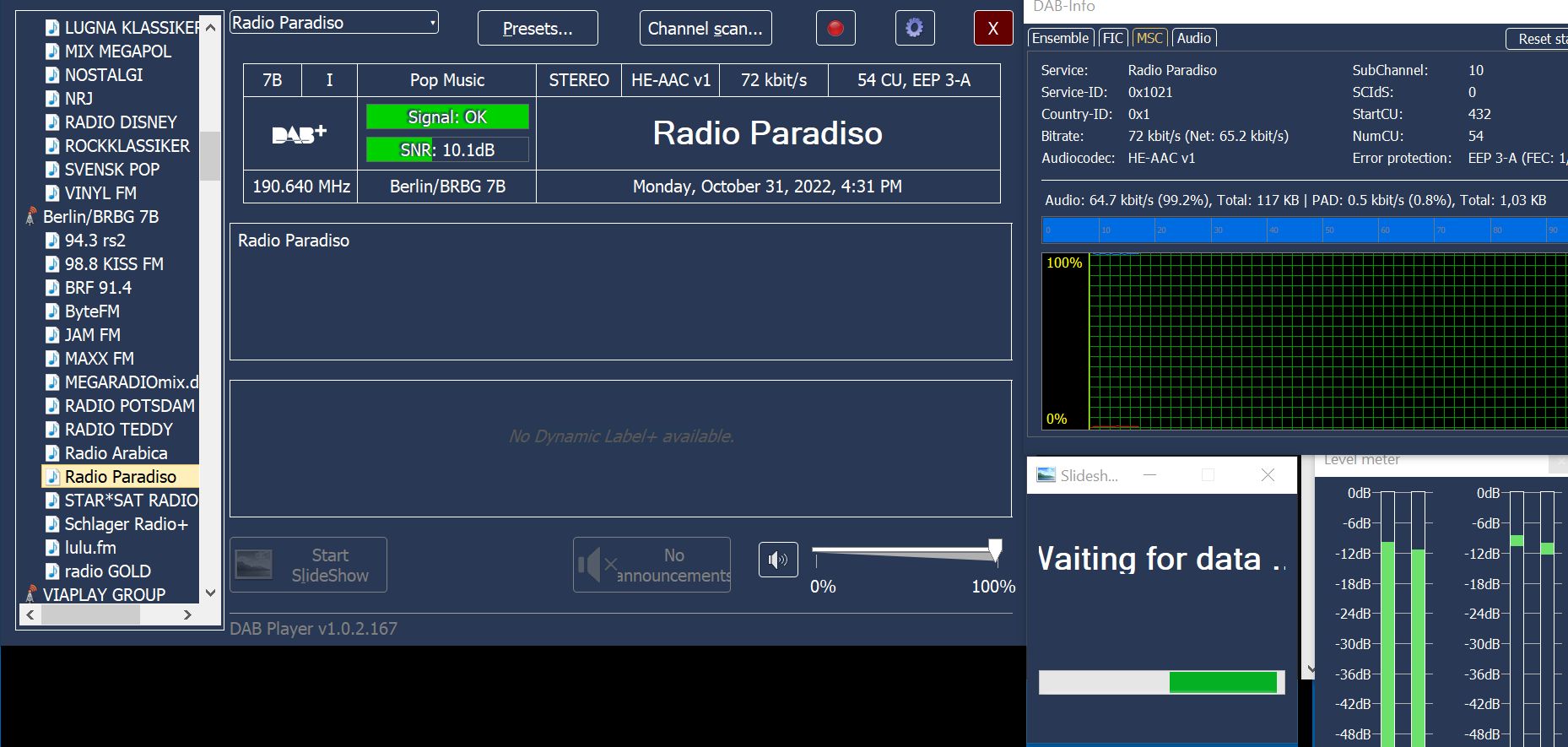Click the volume slider handle

[x=995, y=550]
